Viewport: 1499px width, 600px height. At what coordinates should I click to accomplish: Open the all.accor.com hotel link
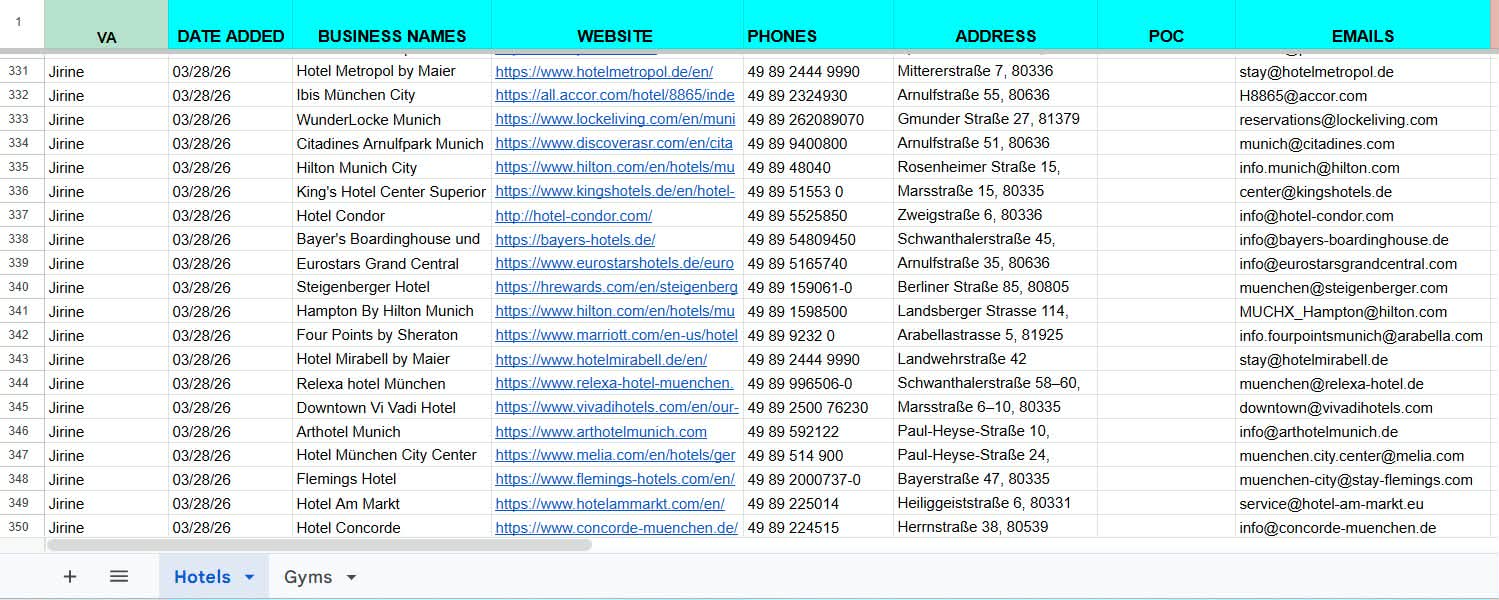pos(615,96)
